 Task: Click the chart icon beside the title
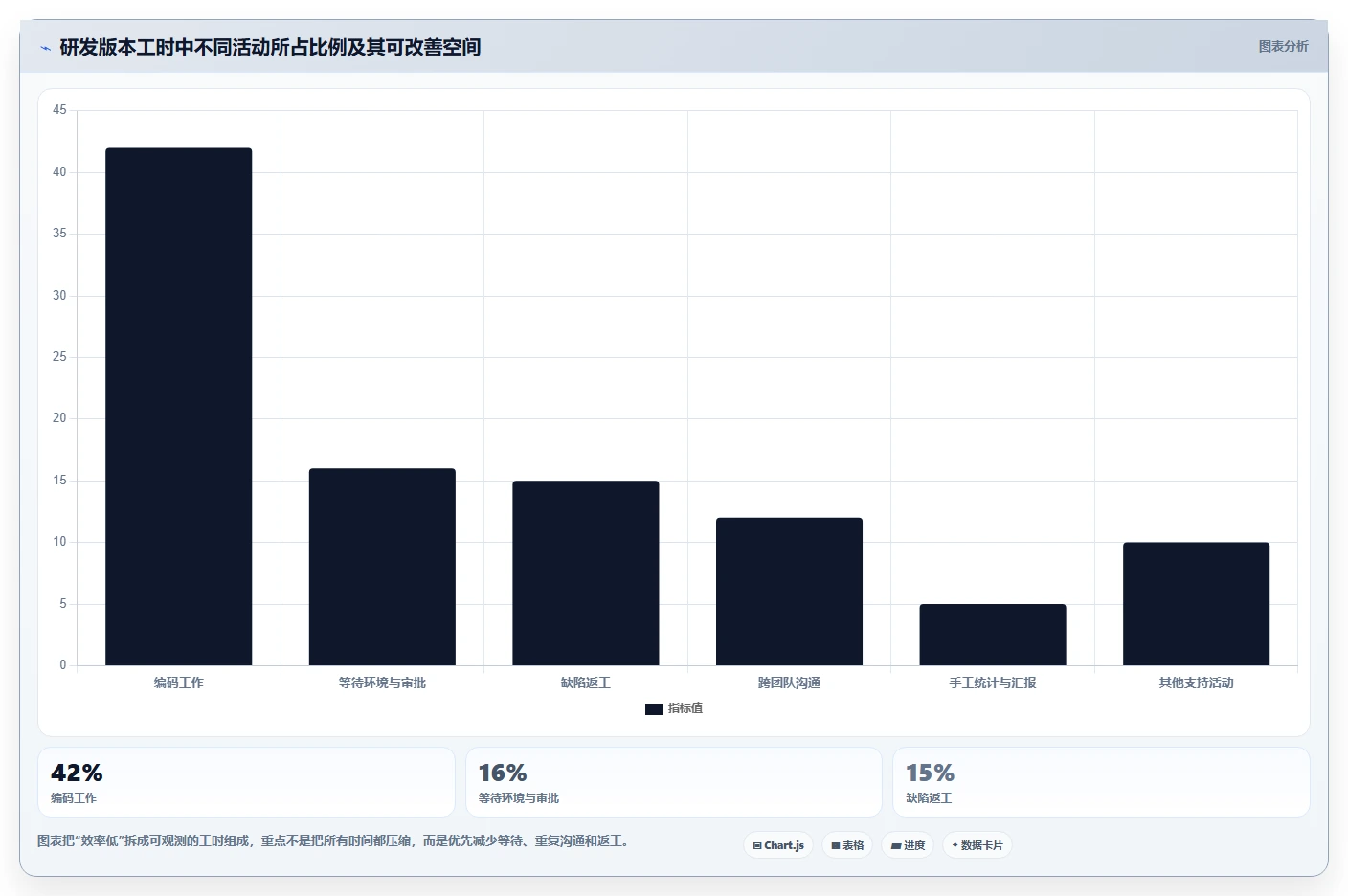45,48
